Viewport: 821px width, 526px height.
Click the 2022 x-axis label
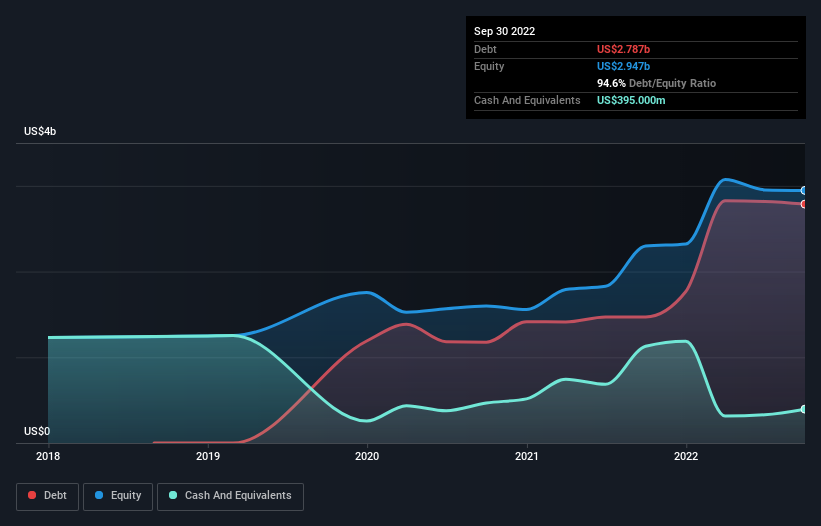click(x=686, y=456)
